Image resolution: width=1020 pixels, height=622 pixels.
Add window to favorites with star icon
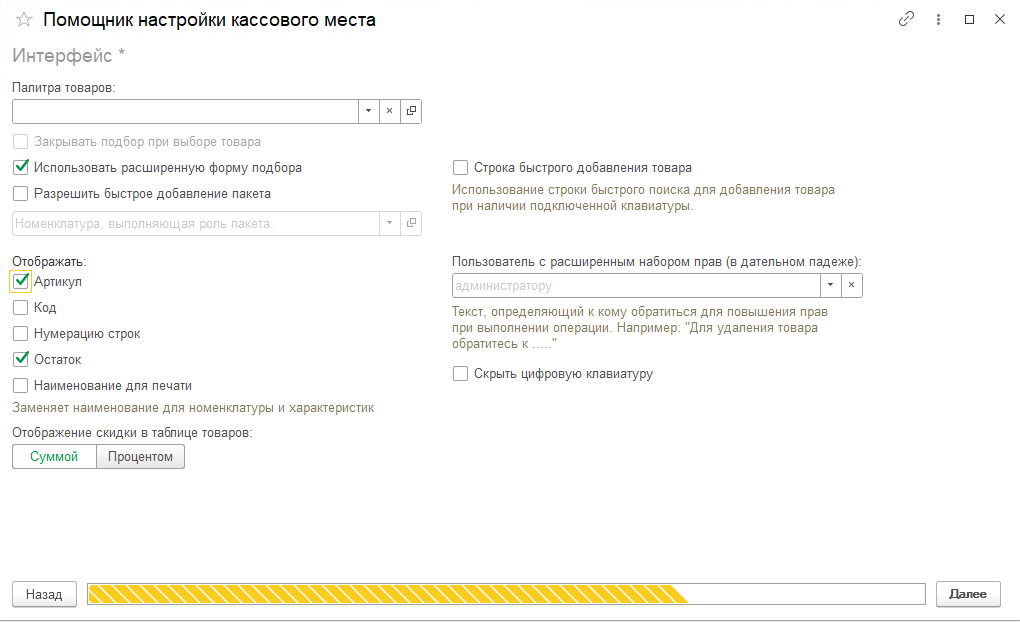(x=24, y=20)
